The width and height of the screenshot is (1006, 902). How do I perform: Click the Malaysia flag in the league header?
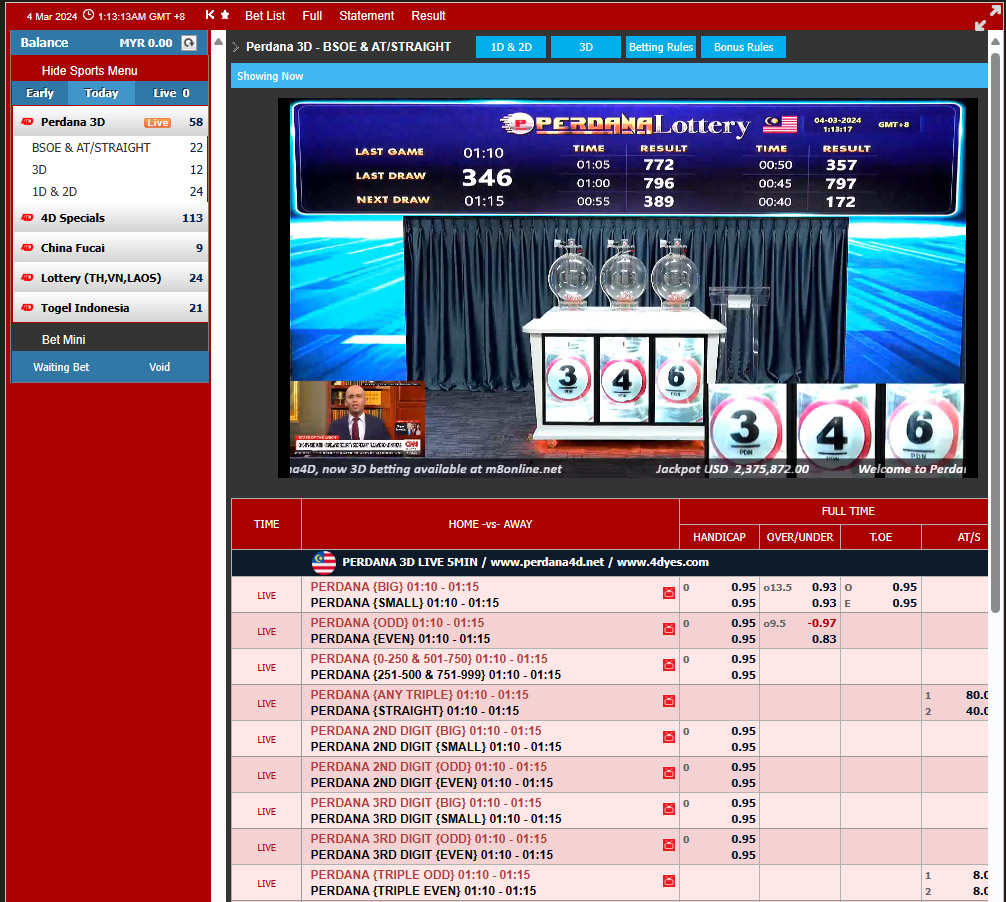pos(323,563)
